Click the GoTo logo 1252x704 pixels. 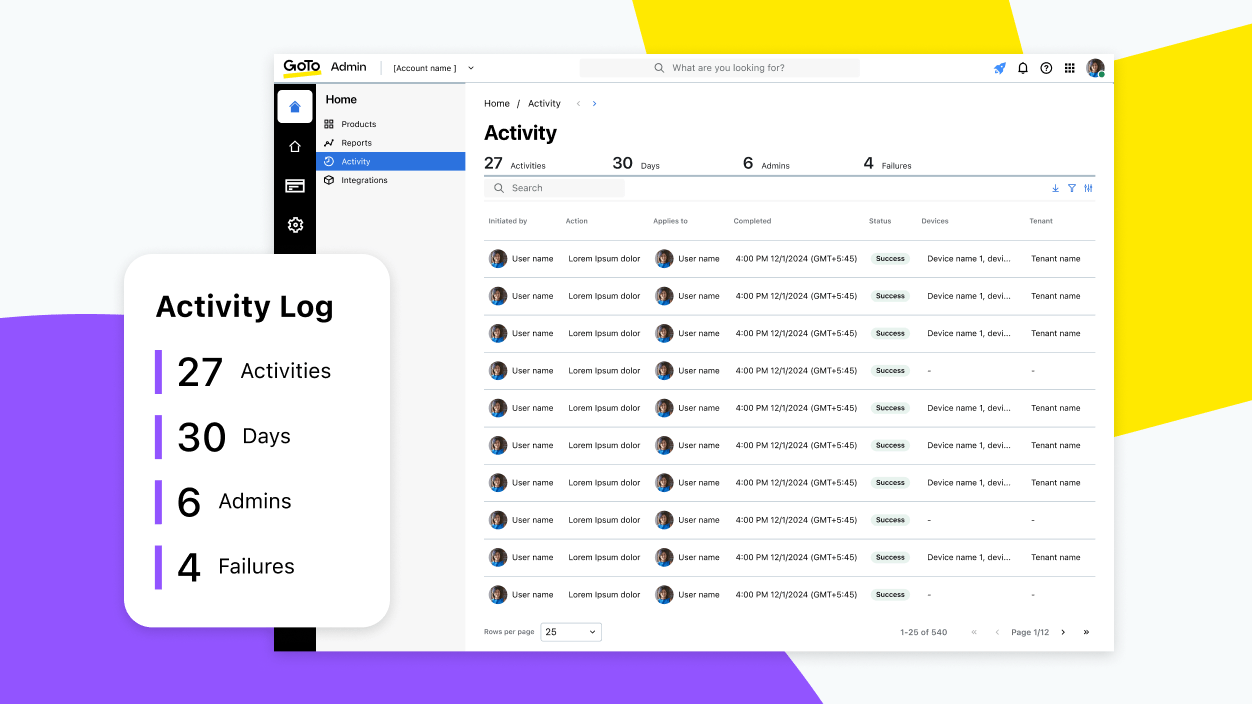(301, 67)
